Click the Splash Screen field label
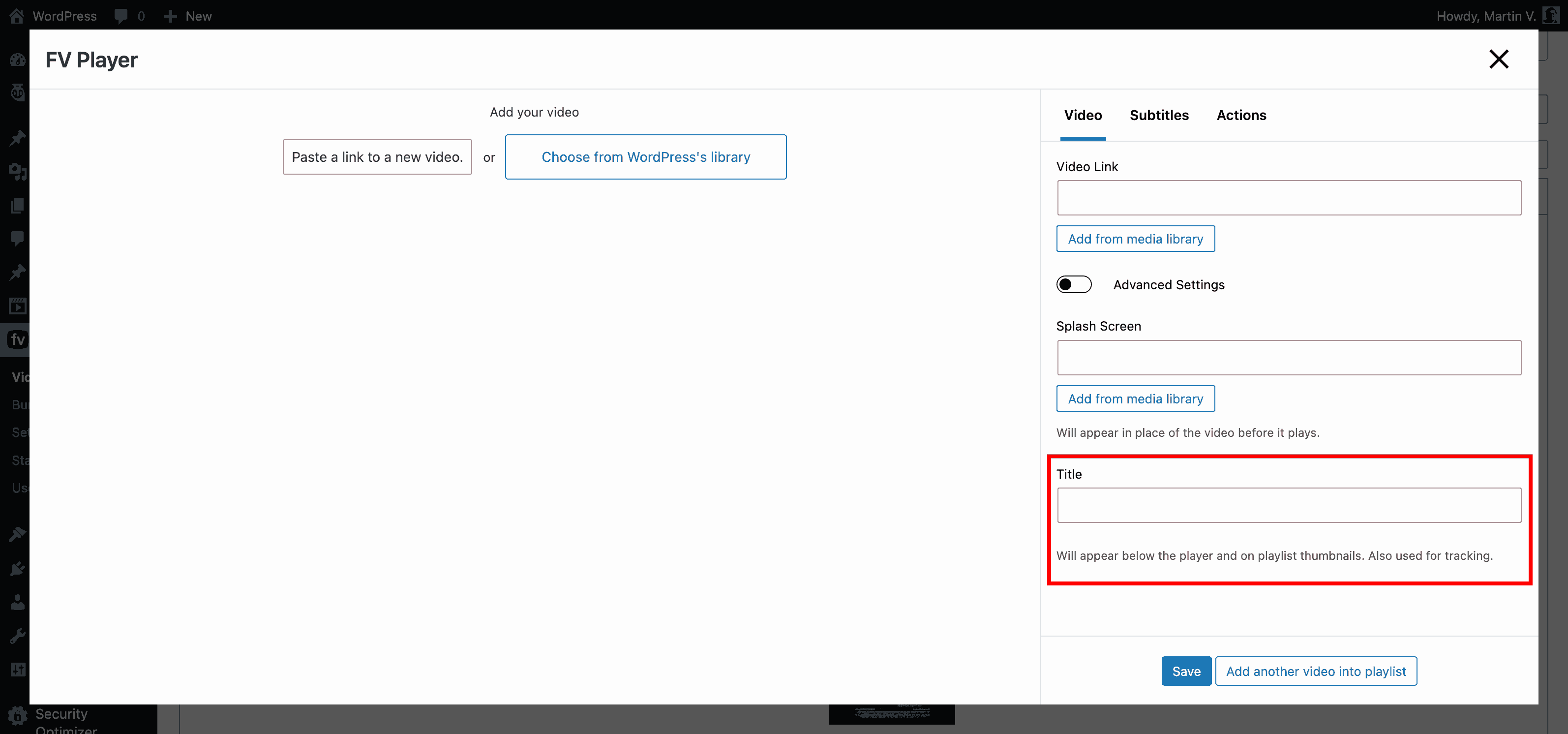The height and width of the screenshot is (734, 1568). 1099,326
